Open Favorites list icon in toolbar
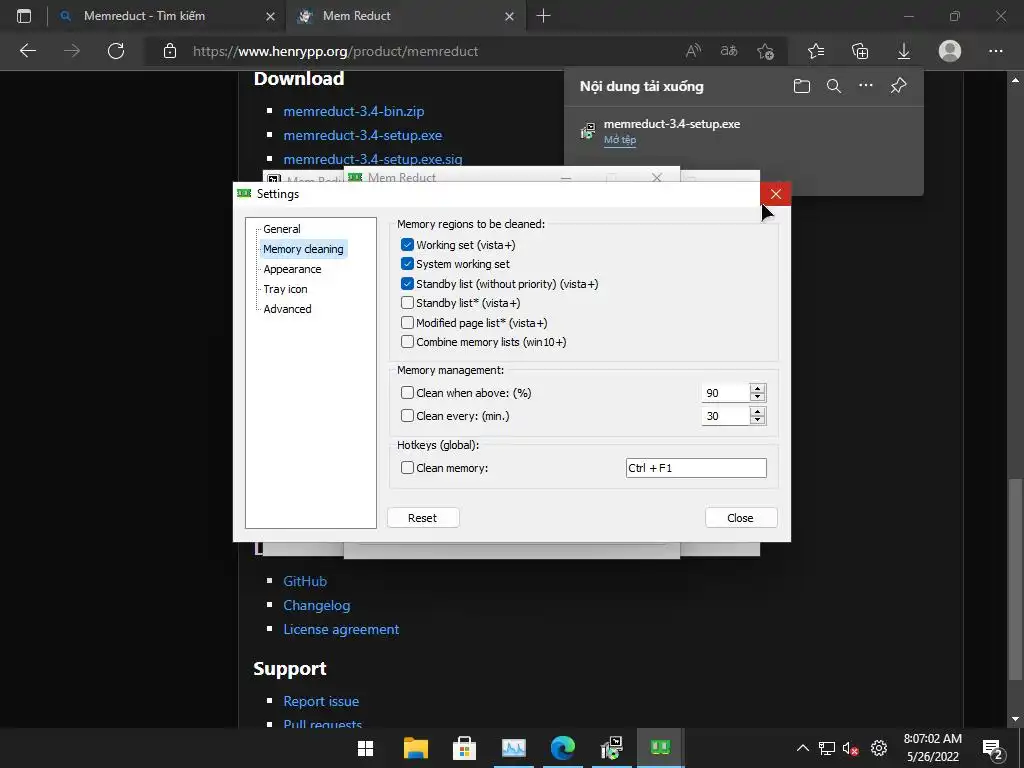 (x=816, y=51)
